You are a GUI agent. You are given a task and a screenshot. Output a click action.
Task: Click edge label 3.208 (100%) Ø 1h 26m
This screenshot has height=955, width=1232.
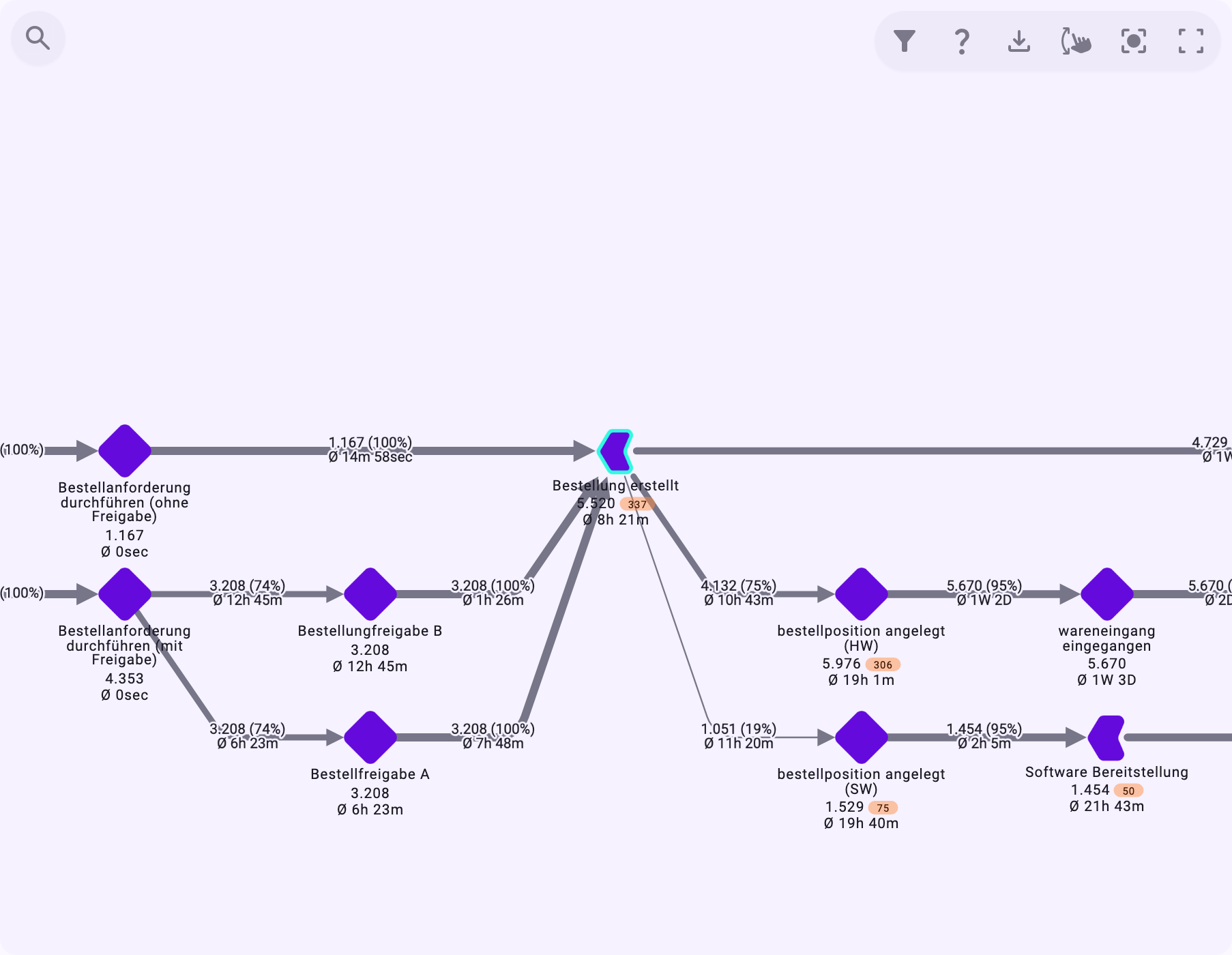[x=493, y=593]
